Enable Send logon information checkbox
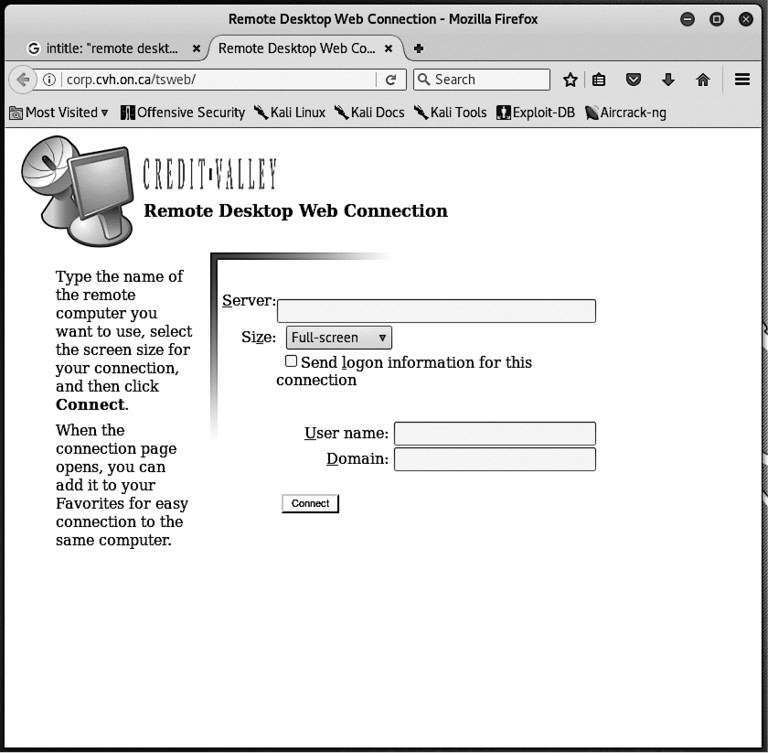 click(291, 362)
